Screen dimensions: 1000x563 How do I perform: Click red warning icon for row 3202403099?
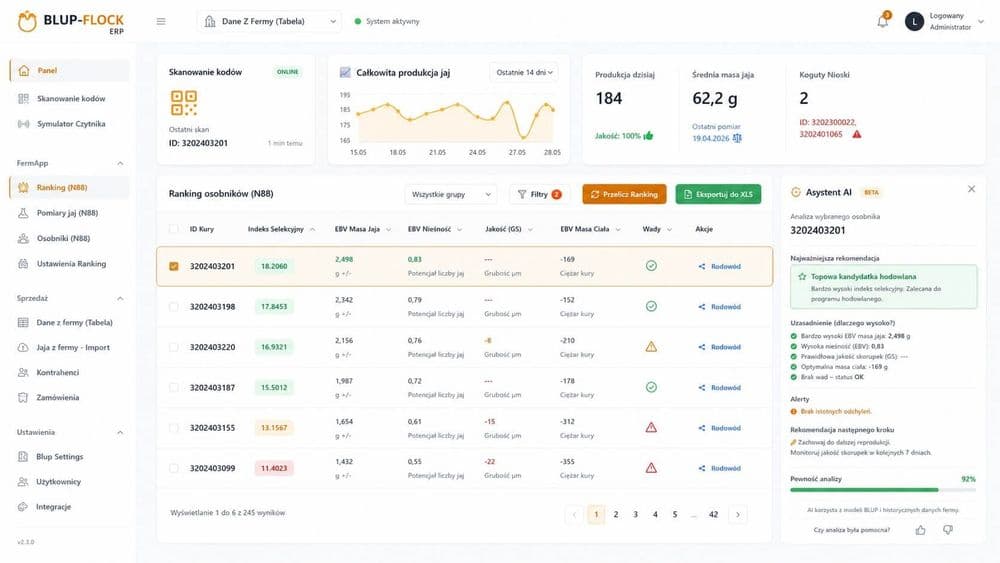(651, 468)
